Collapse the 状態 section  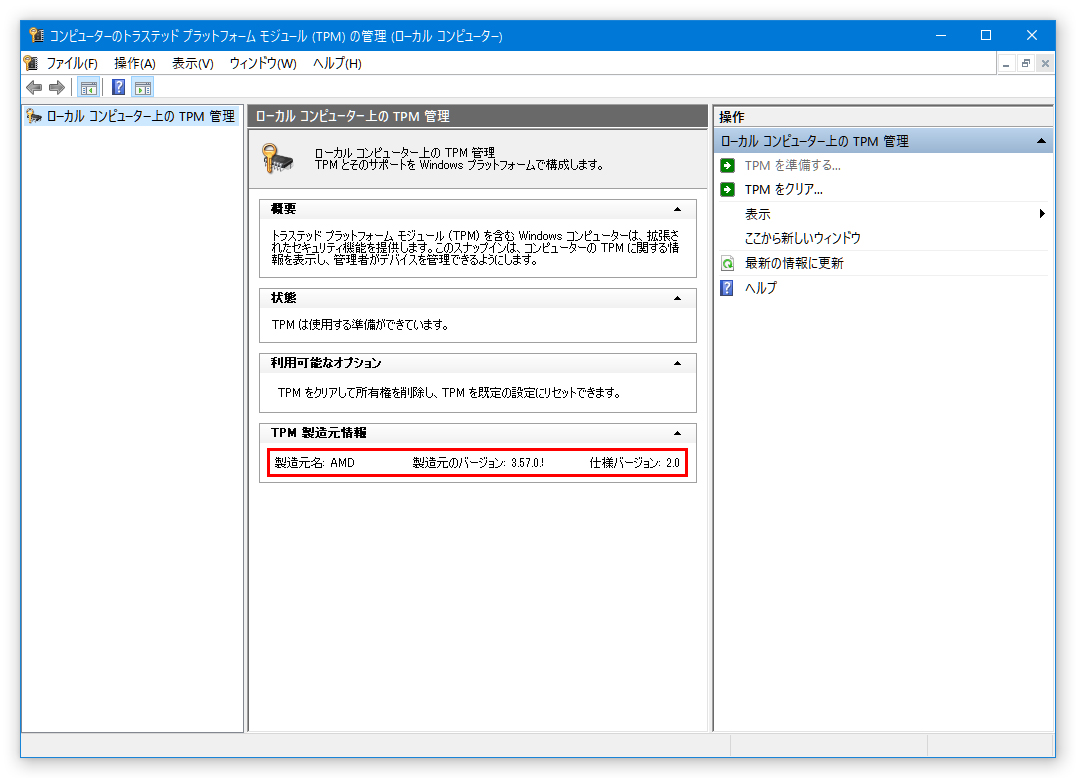pyautogui.click(x=677, y=298)
